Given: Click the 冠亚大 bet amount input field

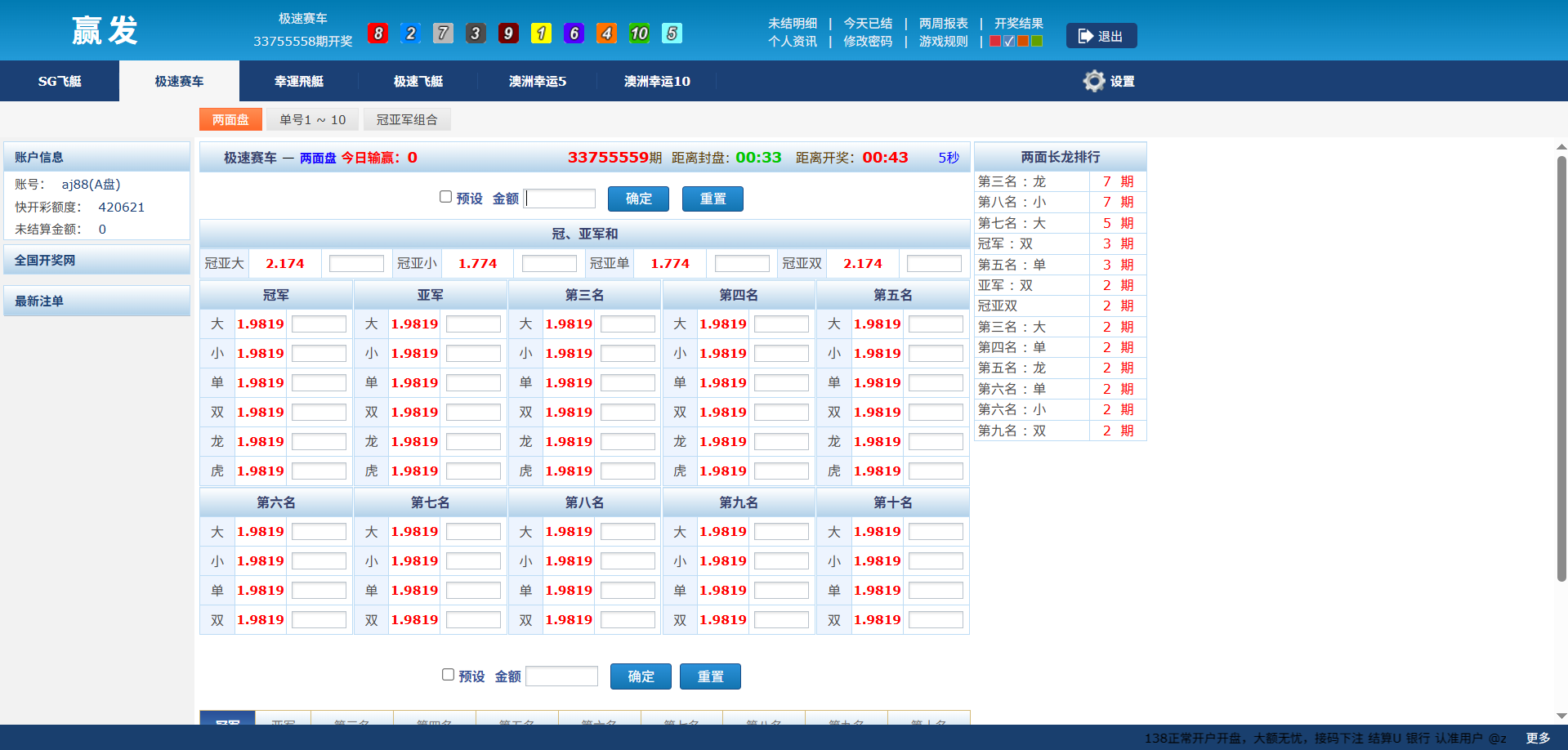Looking at the screenshot, I should click(x=356, y=264).
